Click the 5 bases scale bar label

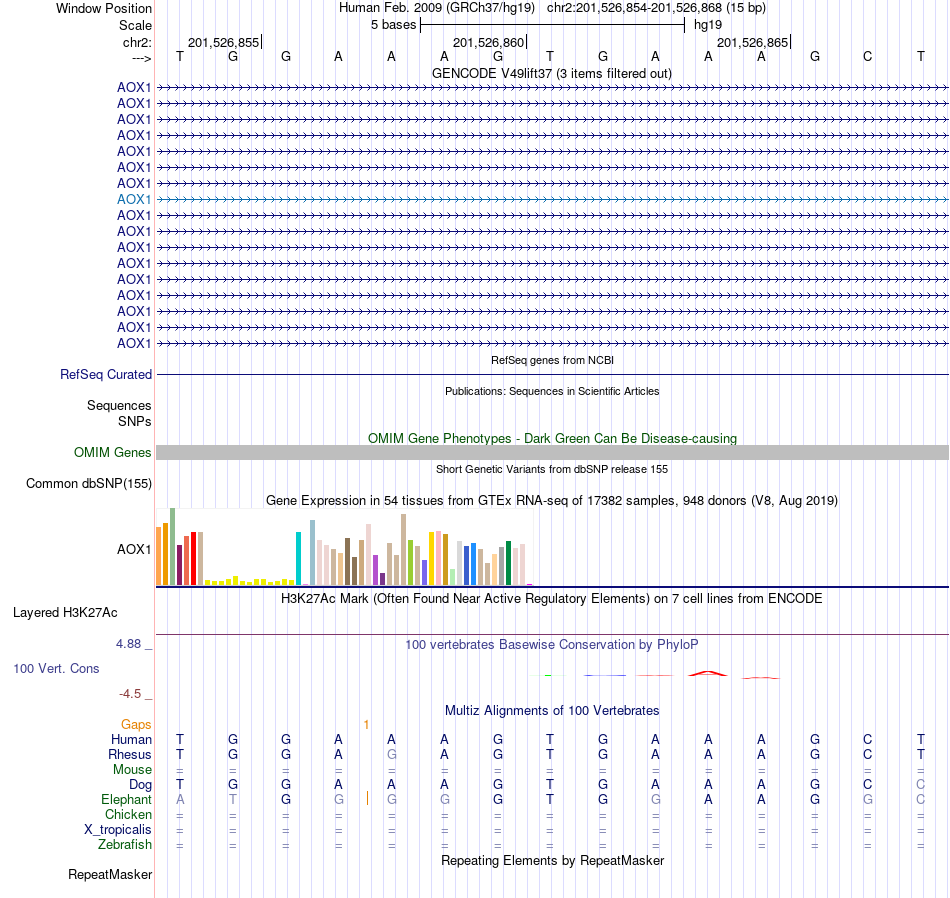tap(394, 25)
